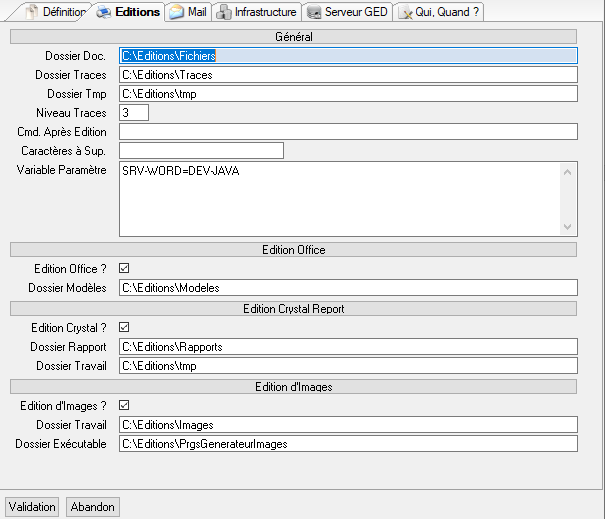Click the Infrastructure tab icon

(224, 13)
